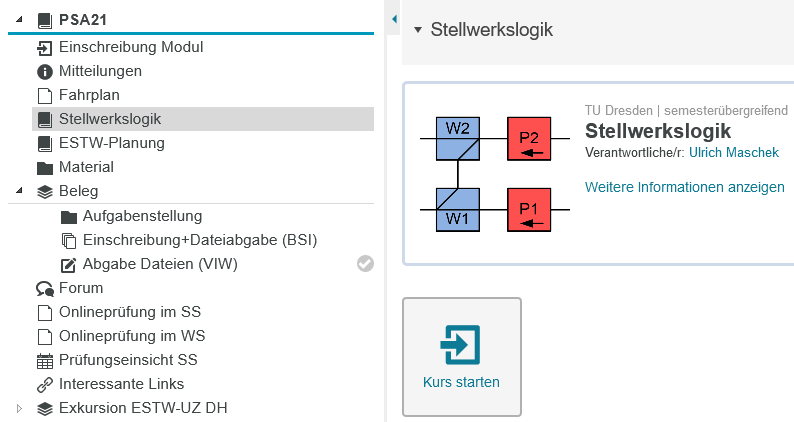Click the Abgabe Dateien completion checkmark
Screen dimensions: 794x422
(x=365, y=263)
